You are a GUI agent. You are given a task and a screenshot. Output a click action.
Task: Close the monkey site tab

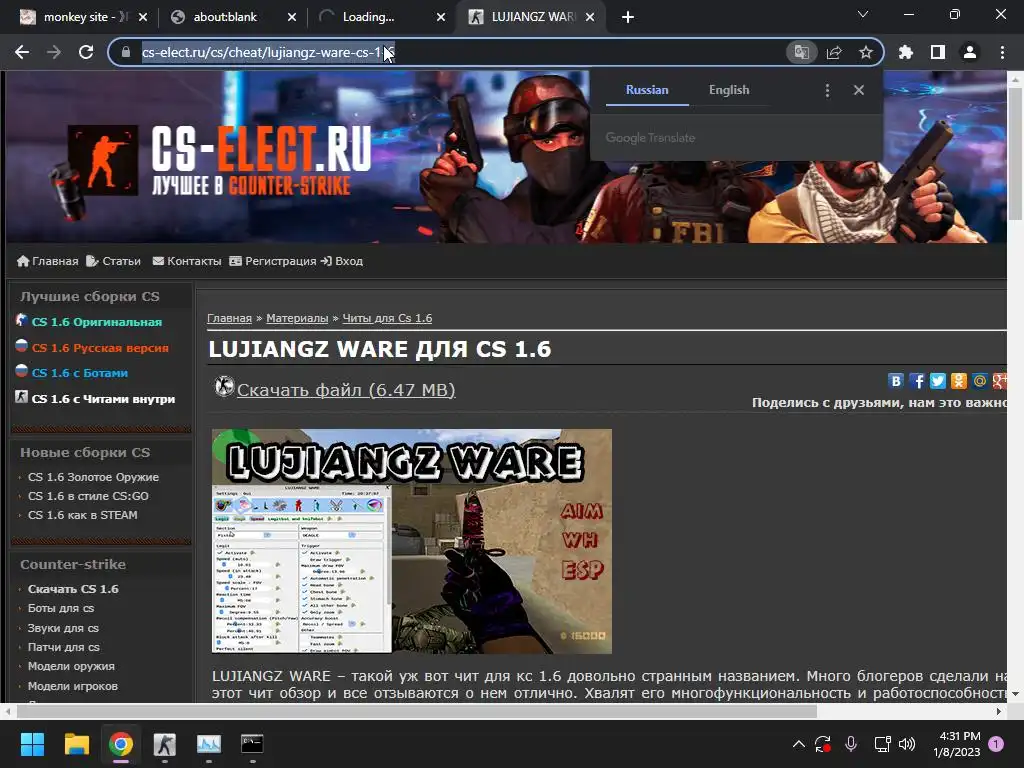[143, 17]
